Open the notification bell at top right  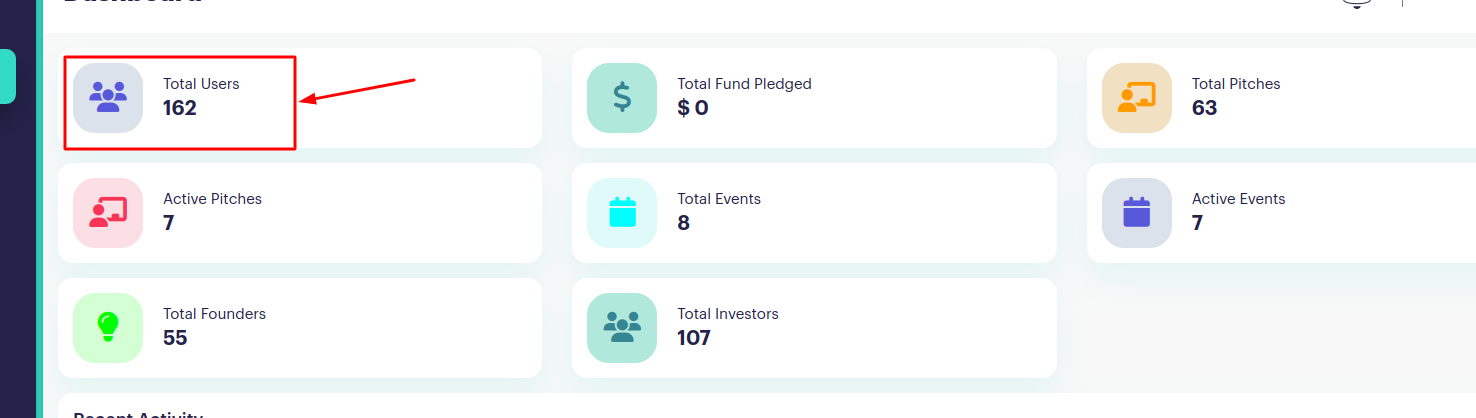point(1356,3)
